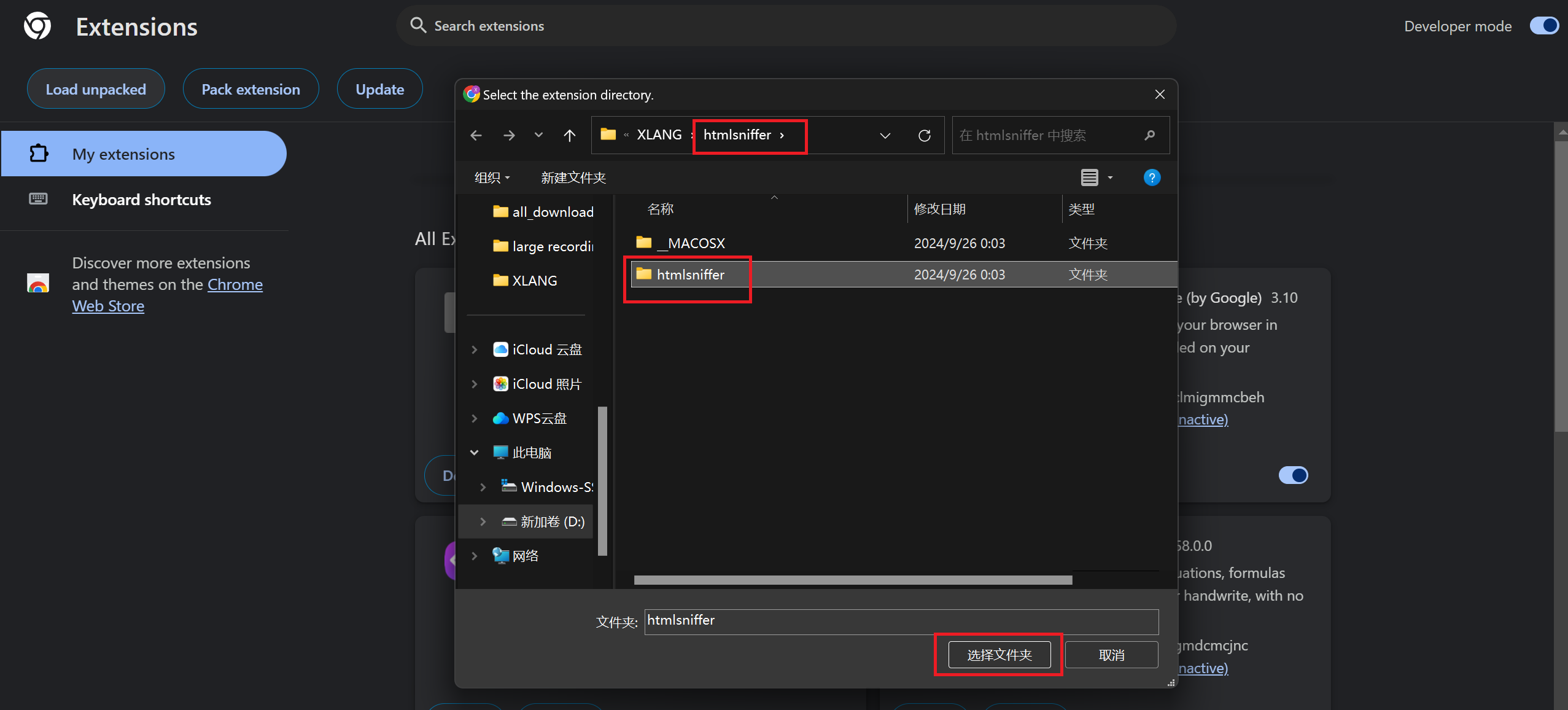Click the back arrow in file dialog
The image size is (1568, 710).
click(x=476, y=135)
